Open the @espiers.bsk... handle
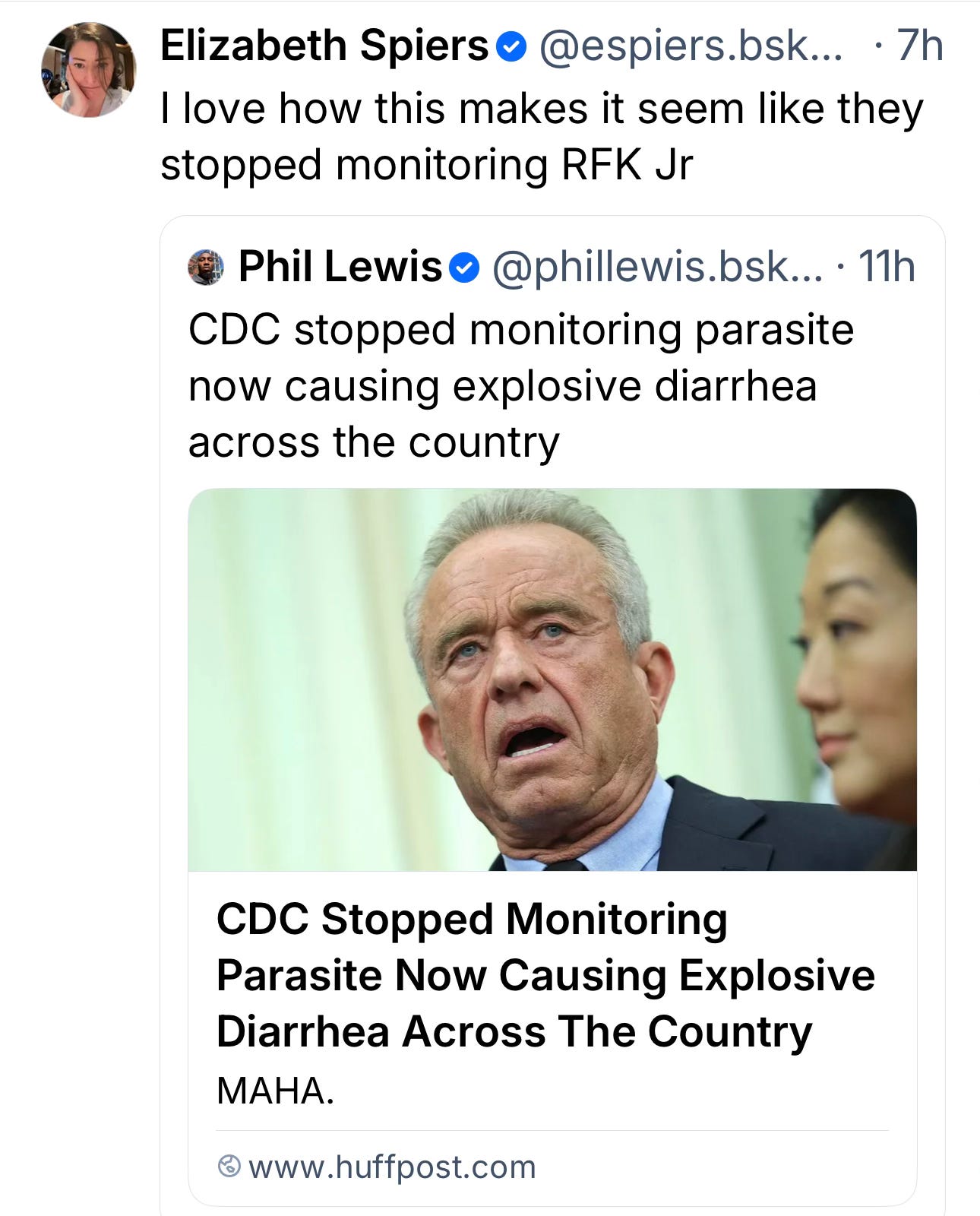980x1216 pixels. pyautogui.click(x=691, y=46)
